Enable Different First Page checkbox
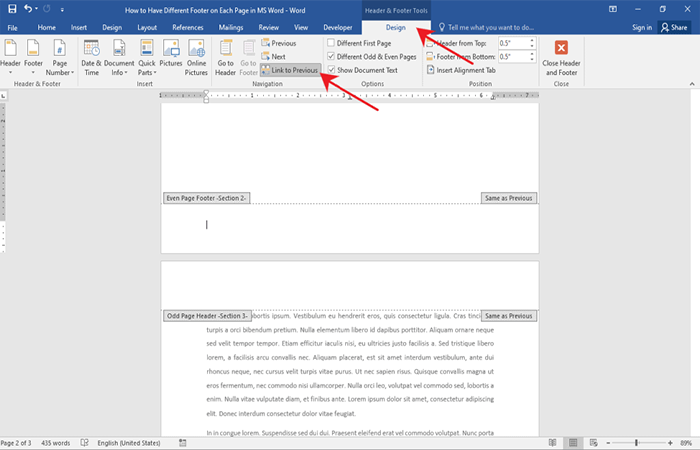The width and height of the screenshot is (700, 450). (x=332, y=44)
